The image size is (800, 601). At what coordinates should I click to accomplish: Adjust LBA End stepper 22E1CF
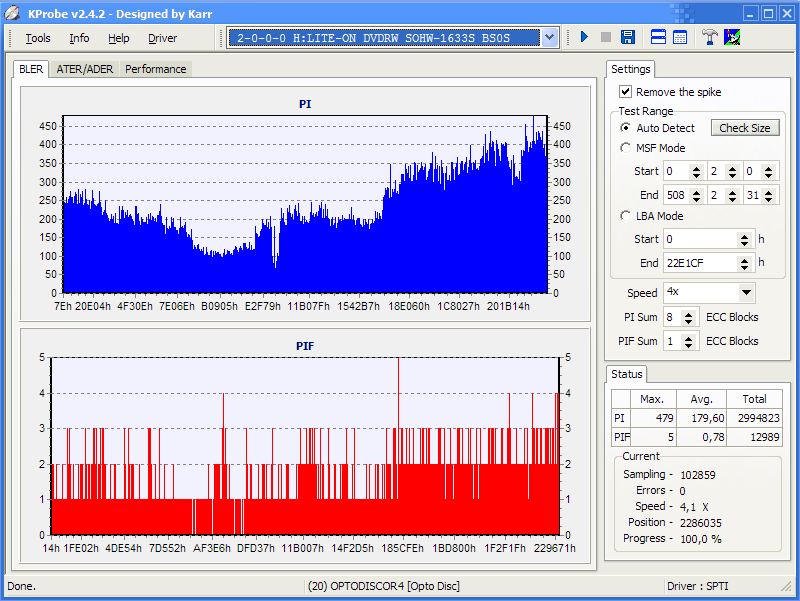pyautogui.click(x=744, y=263)
